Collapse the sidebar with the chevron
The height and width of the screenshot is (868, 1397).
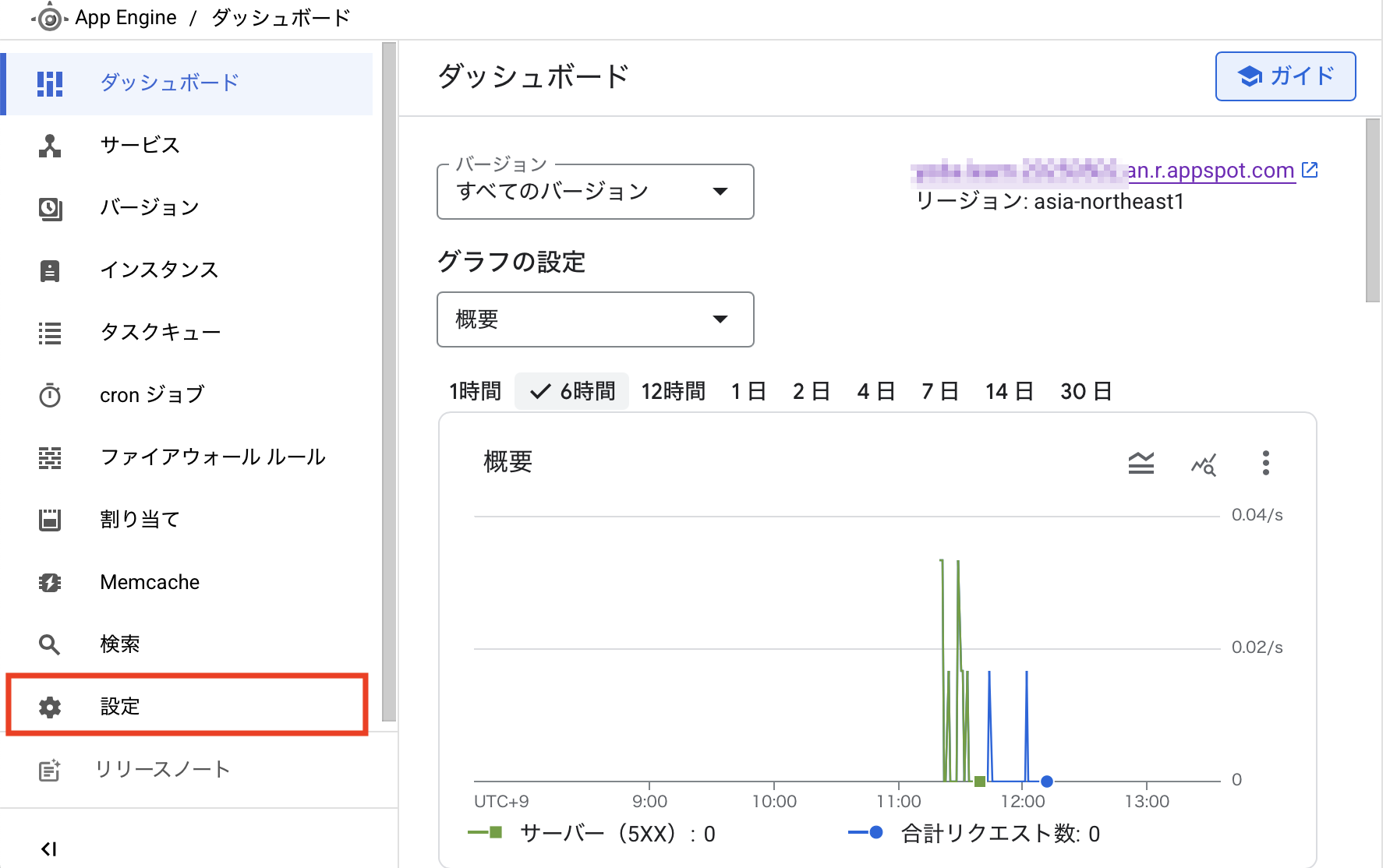point(50,849)
